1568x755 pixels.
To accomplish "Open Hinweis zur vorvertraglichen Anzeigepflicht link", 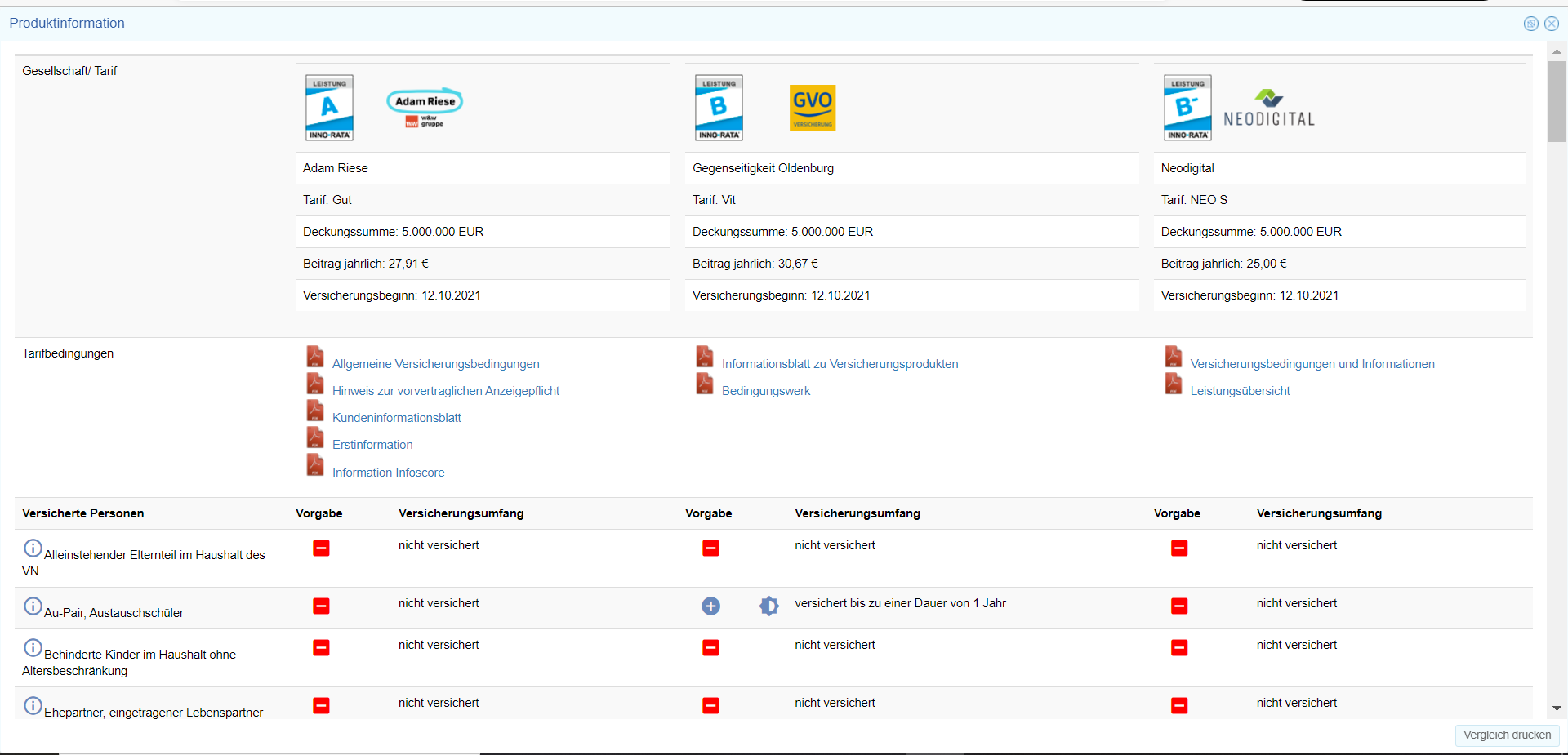I will (445, 391).
